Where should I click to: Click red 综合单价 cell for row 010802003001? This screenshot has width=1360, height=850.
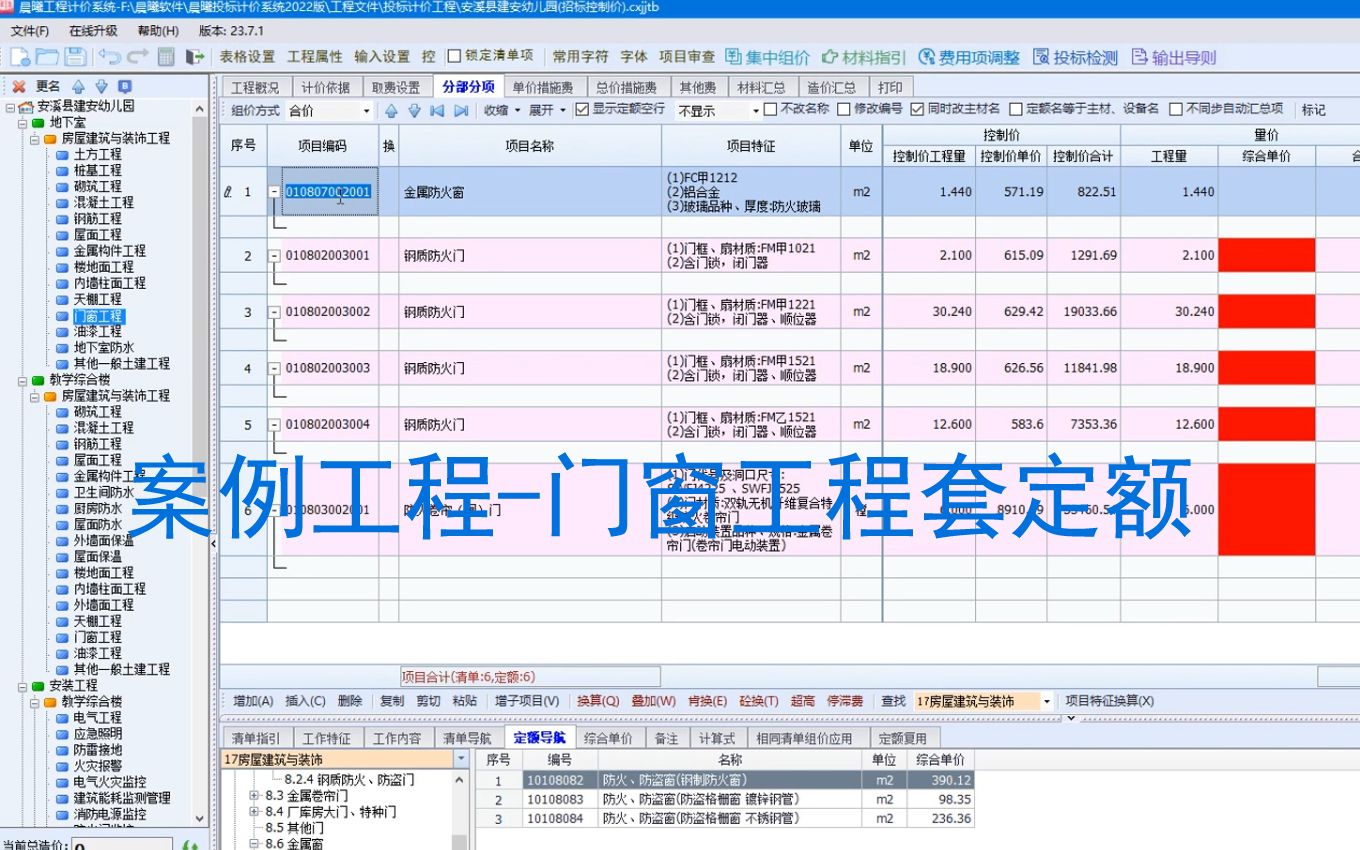1266,256
